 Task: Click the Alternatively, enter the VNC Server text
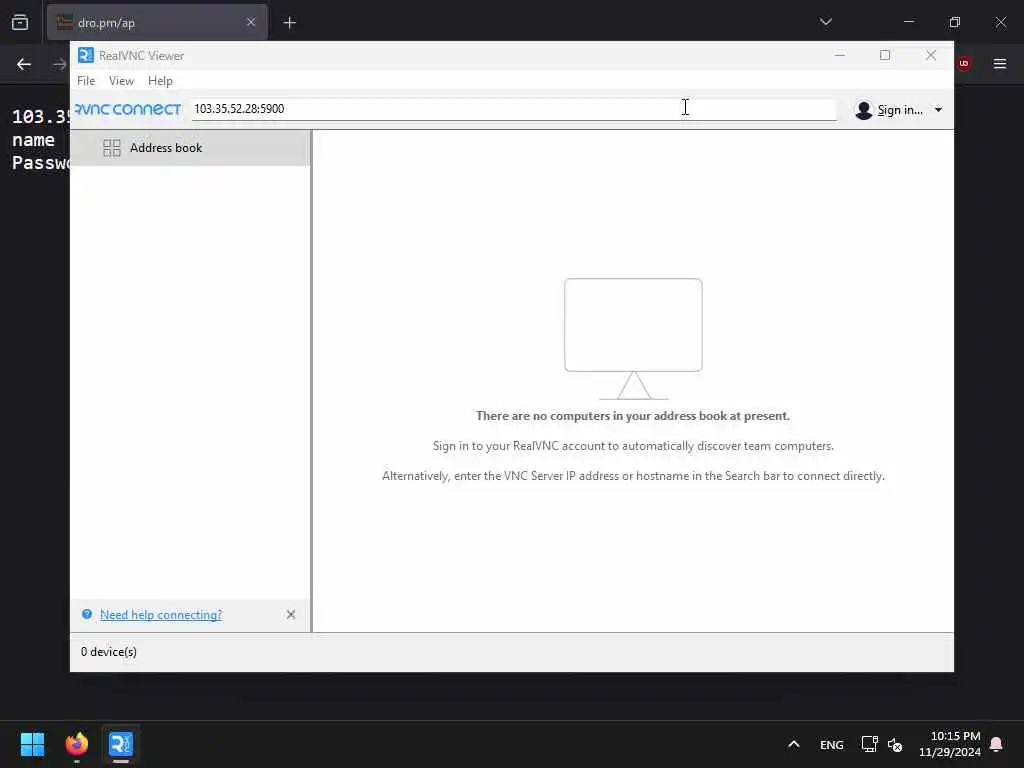[x=633, y=476]
